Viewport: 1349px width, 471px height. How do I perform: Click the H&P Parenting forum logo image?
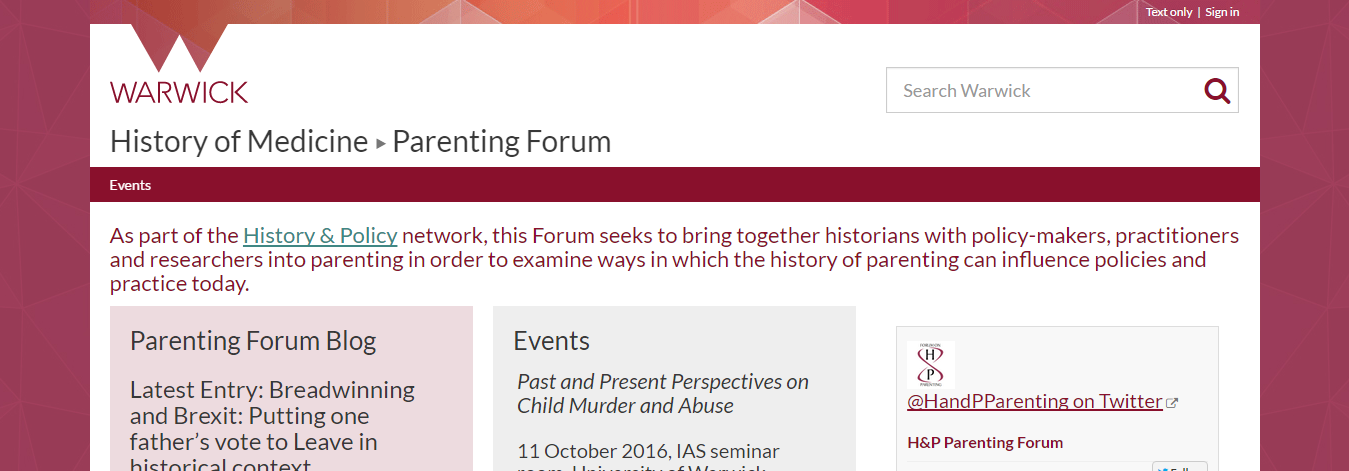click(x=930, y=365)
